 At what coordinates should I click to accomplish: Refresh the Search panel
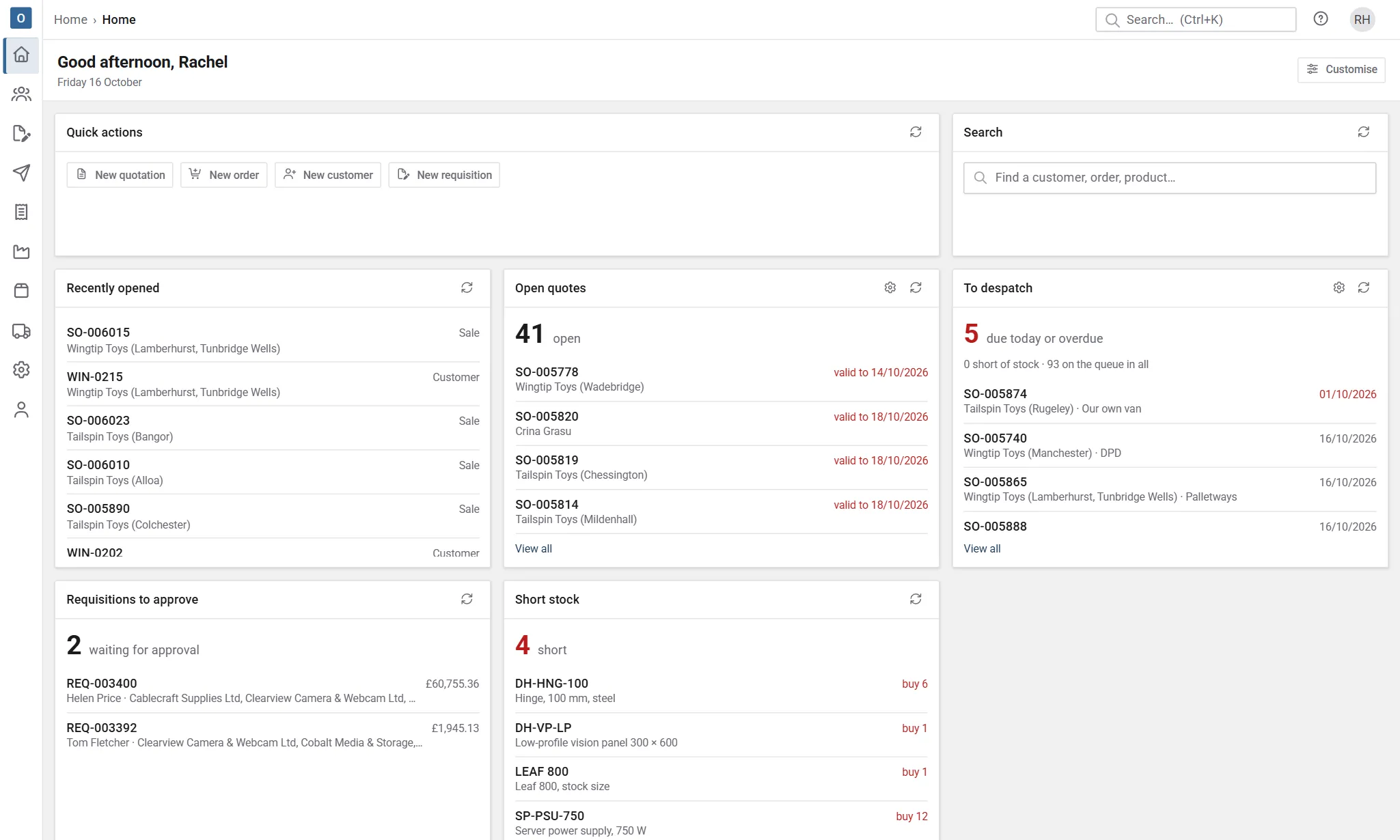pos(1364,132)
